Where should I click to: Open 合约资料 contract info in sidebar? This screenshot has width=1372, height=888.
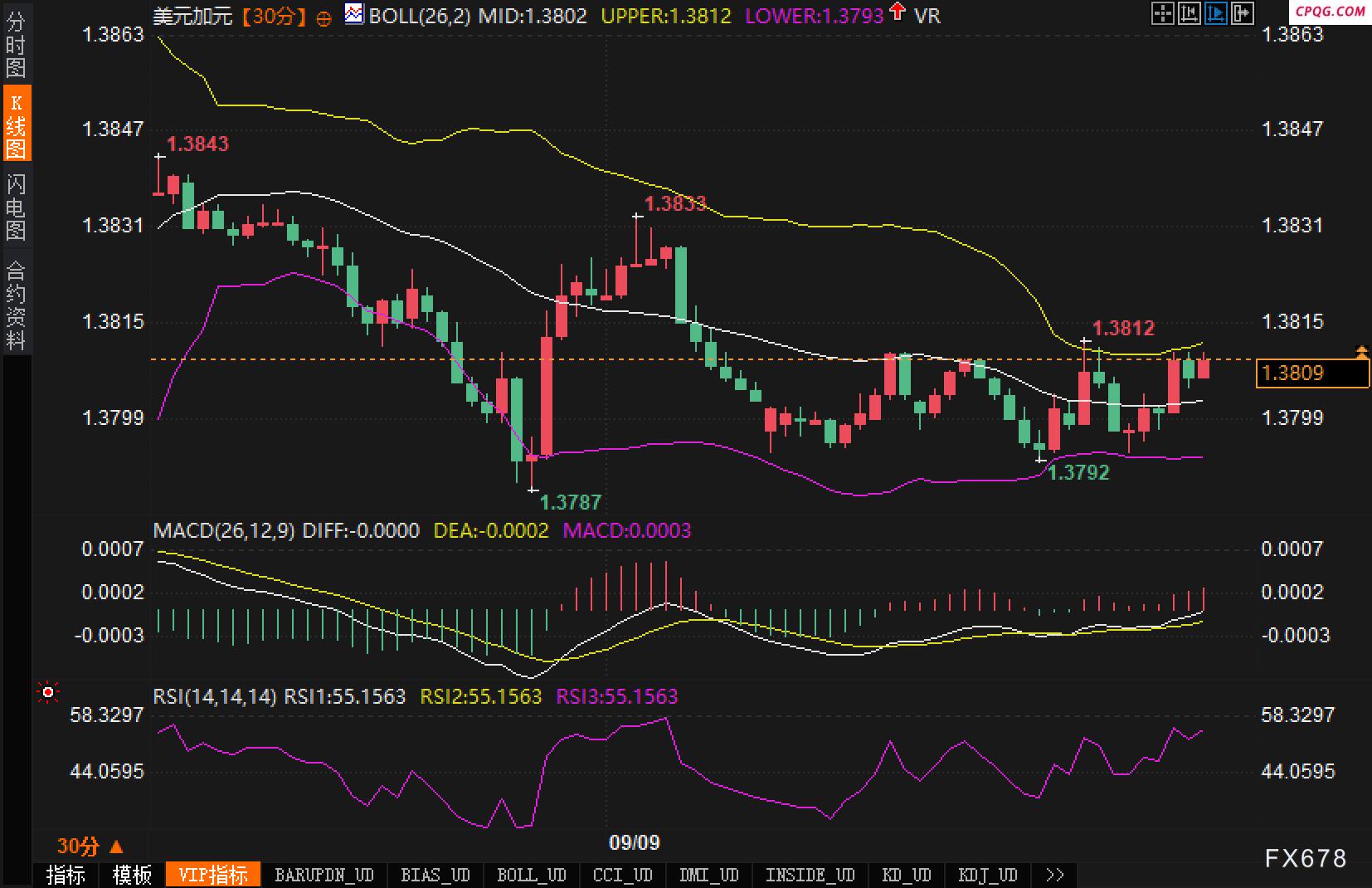pyautogui.click(x=16, y=305)
